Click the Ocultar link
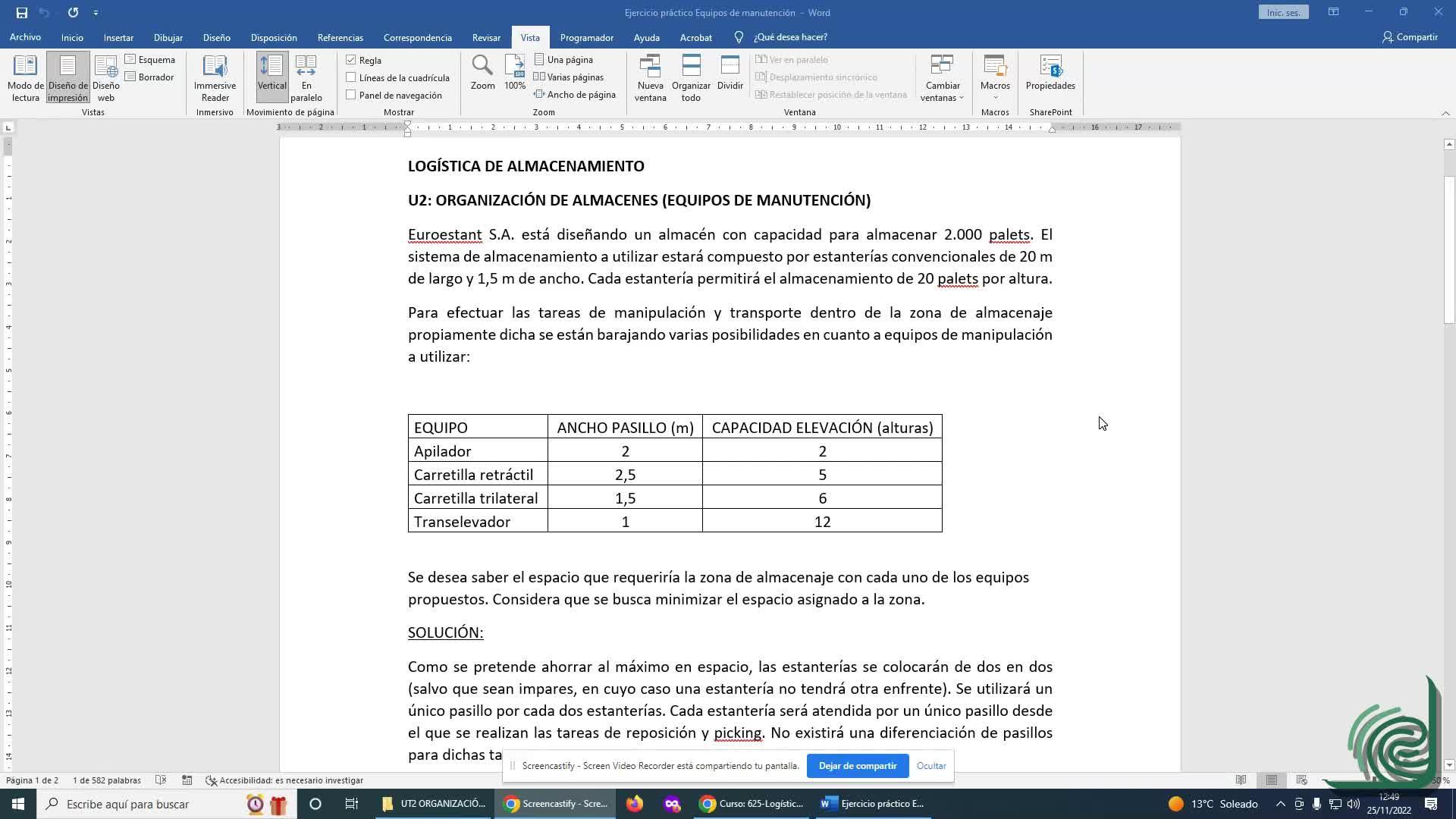Viewport: 1456px width, 819px height. 930,766
